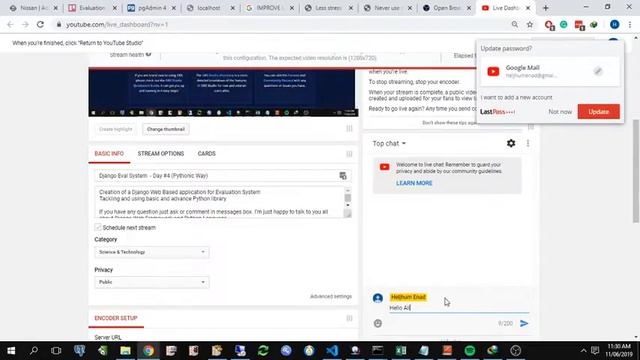
Task: Edit Google Mail entry in LastPass popup
Action: [598, 71]
